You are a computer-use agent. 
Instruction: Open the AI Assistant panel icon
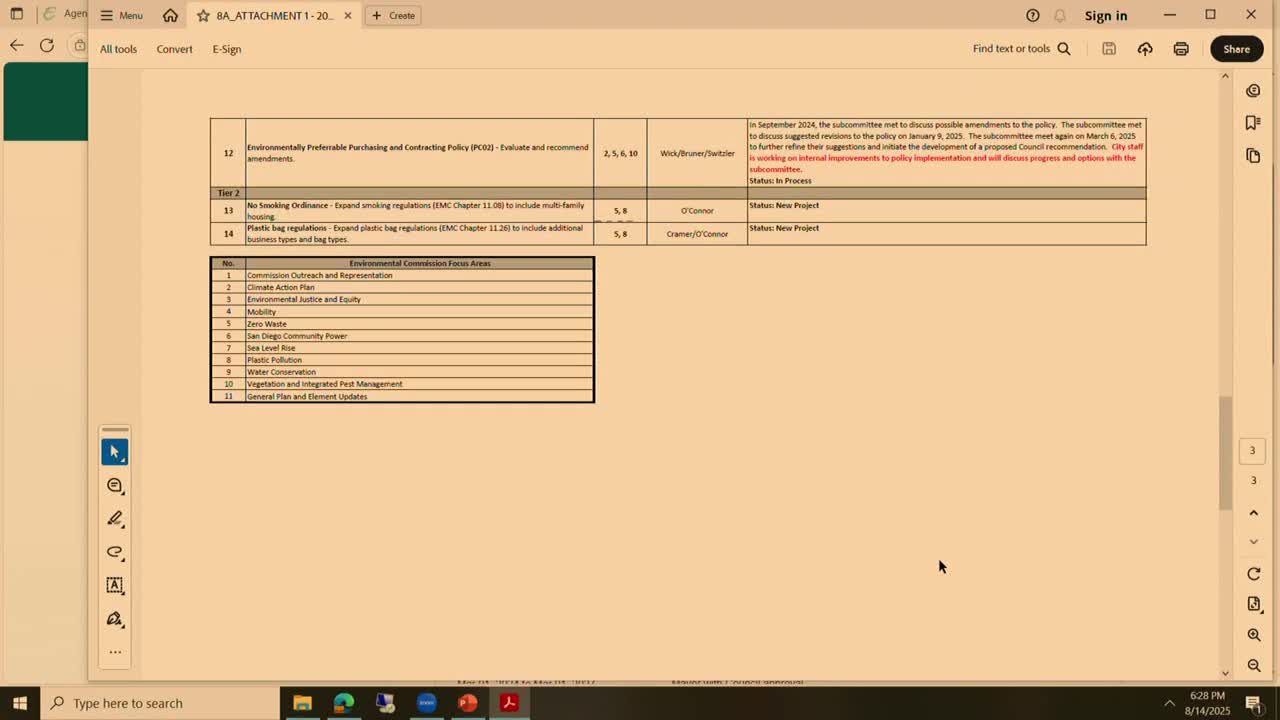point(1253,91)
